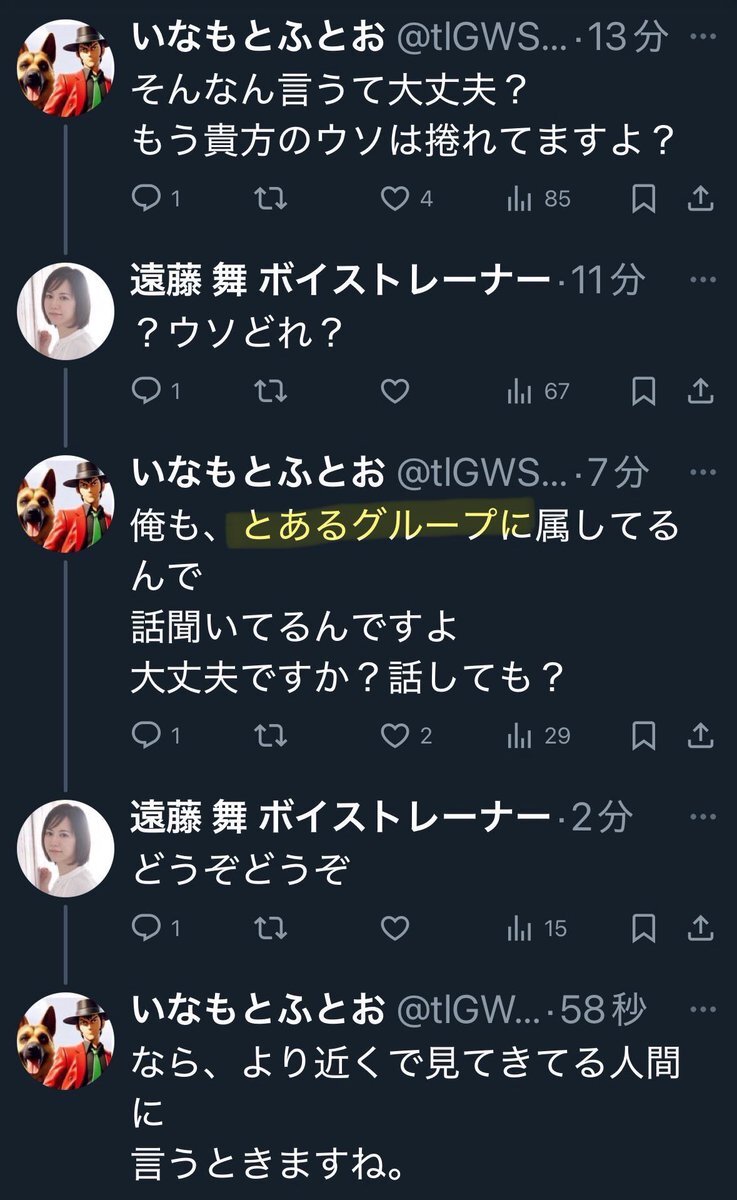This screenshot has width=737, height=1200.
Task: Share the first tweet
Action: point(701,199)
